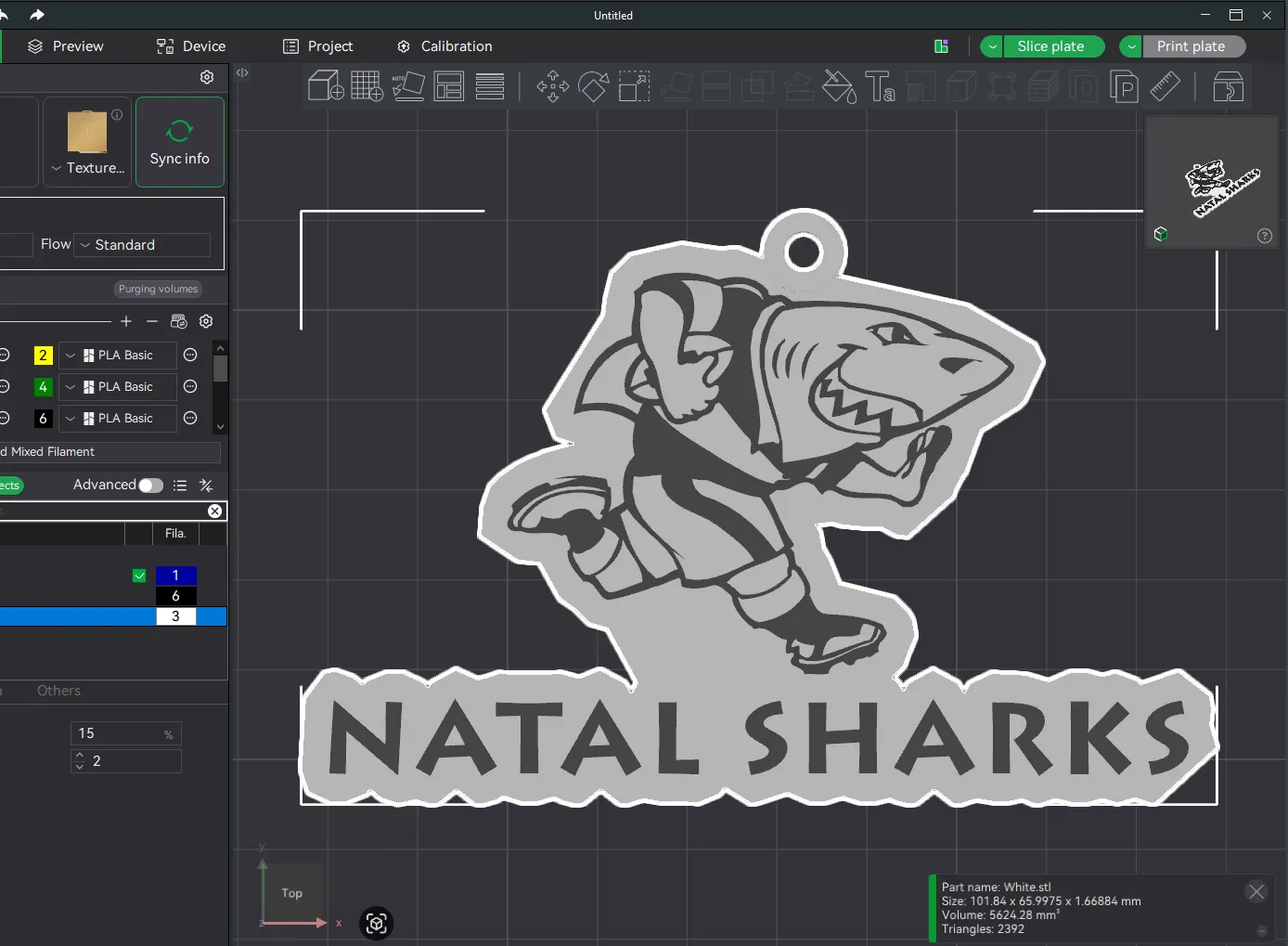1288x946 pixels.
Task: Collapse the sidebar with the arrows handle
Action: point(242,72)
